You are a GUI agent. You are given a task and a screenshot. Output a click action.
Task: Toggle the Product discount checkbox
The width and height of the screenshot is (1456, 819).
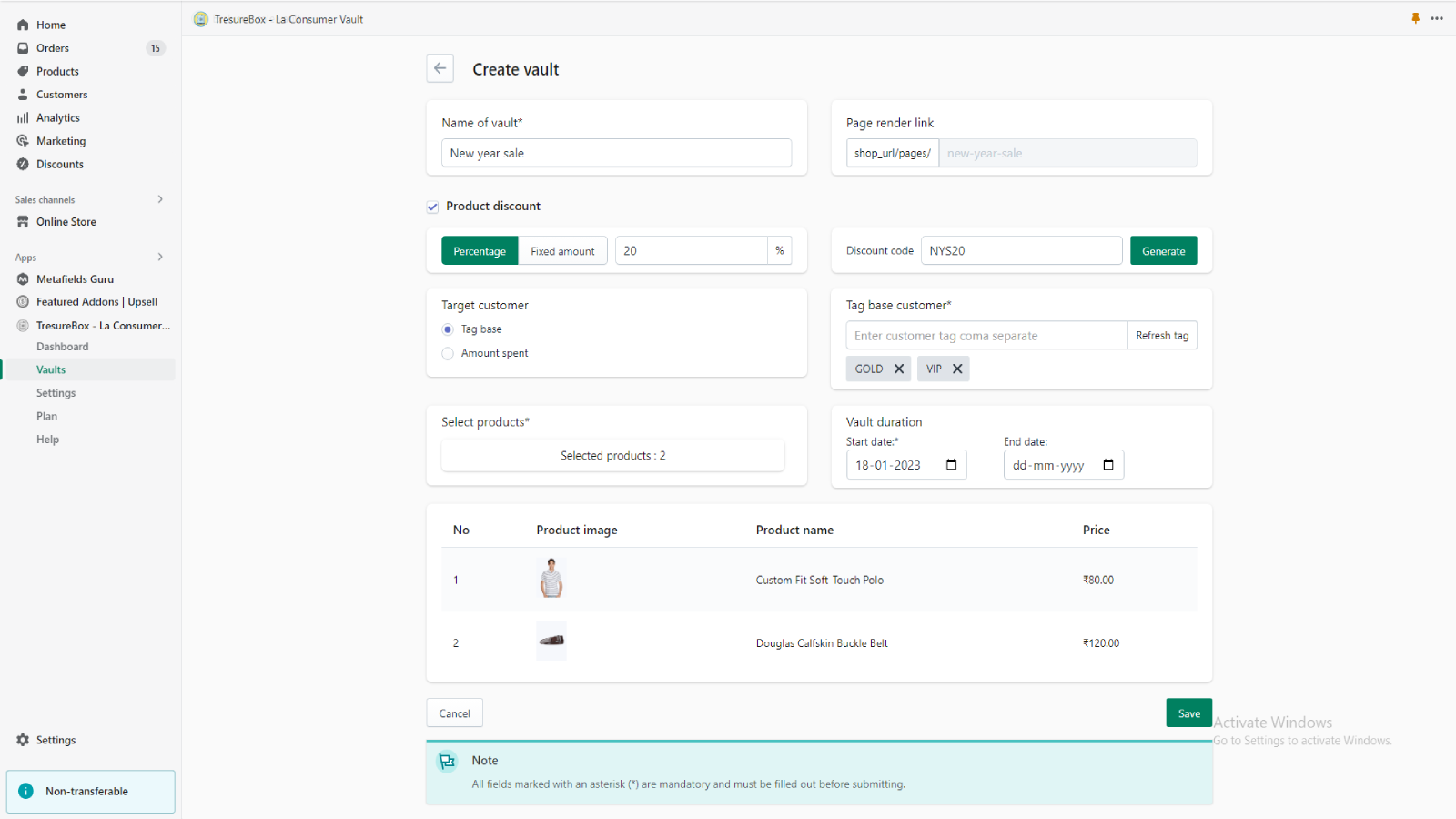433,207
